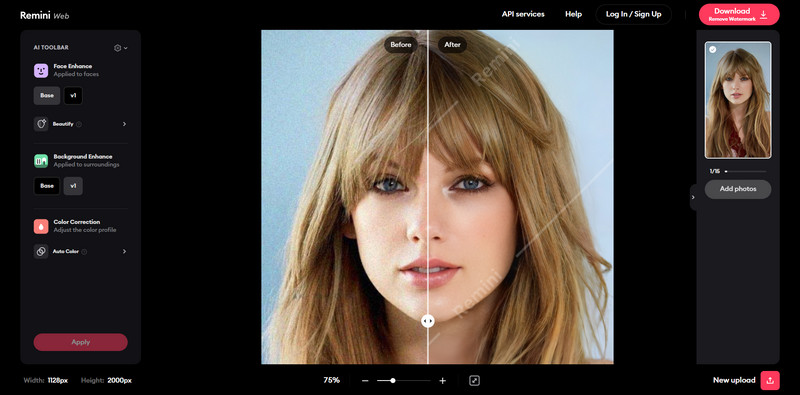Click the Auto Color icon
Screen dimensions: 800x395
coord(41,252)
